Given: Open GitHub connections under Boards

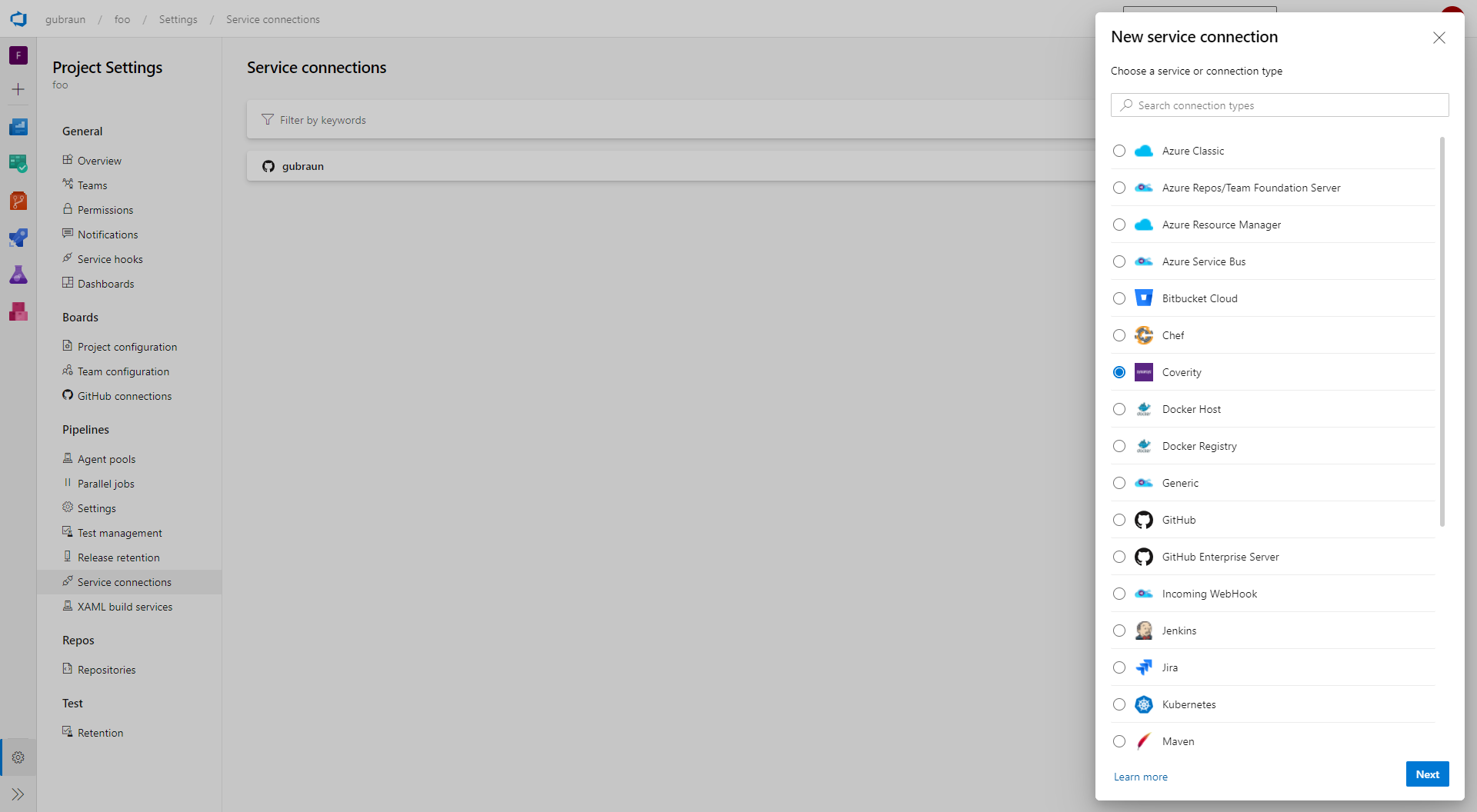Looking at the screenshot, I should coord(125,396).
